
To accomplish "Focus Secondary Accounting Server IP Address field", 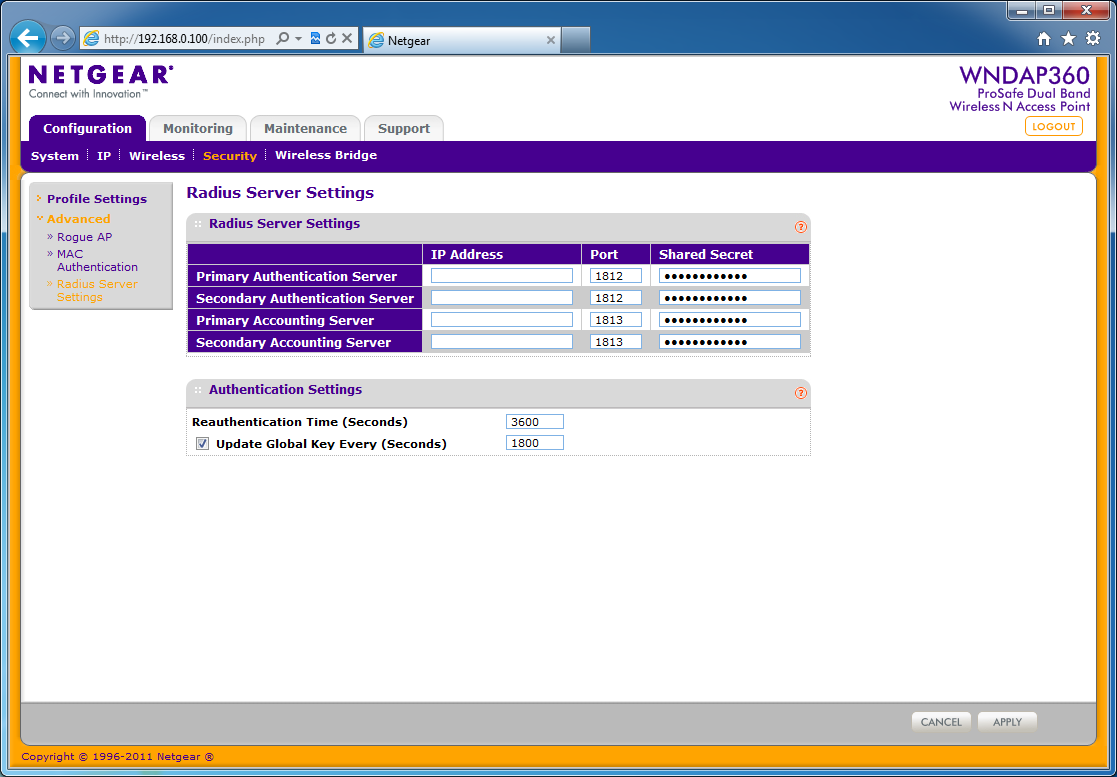I will click(502, 342).
